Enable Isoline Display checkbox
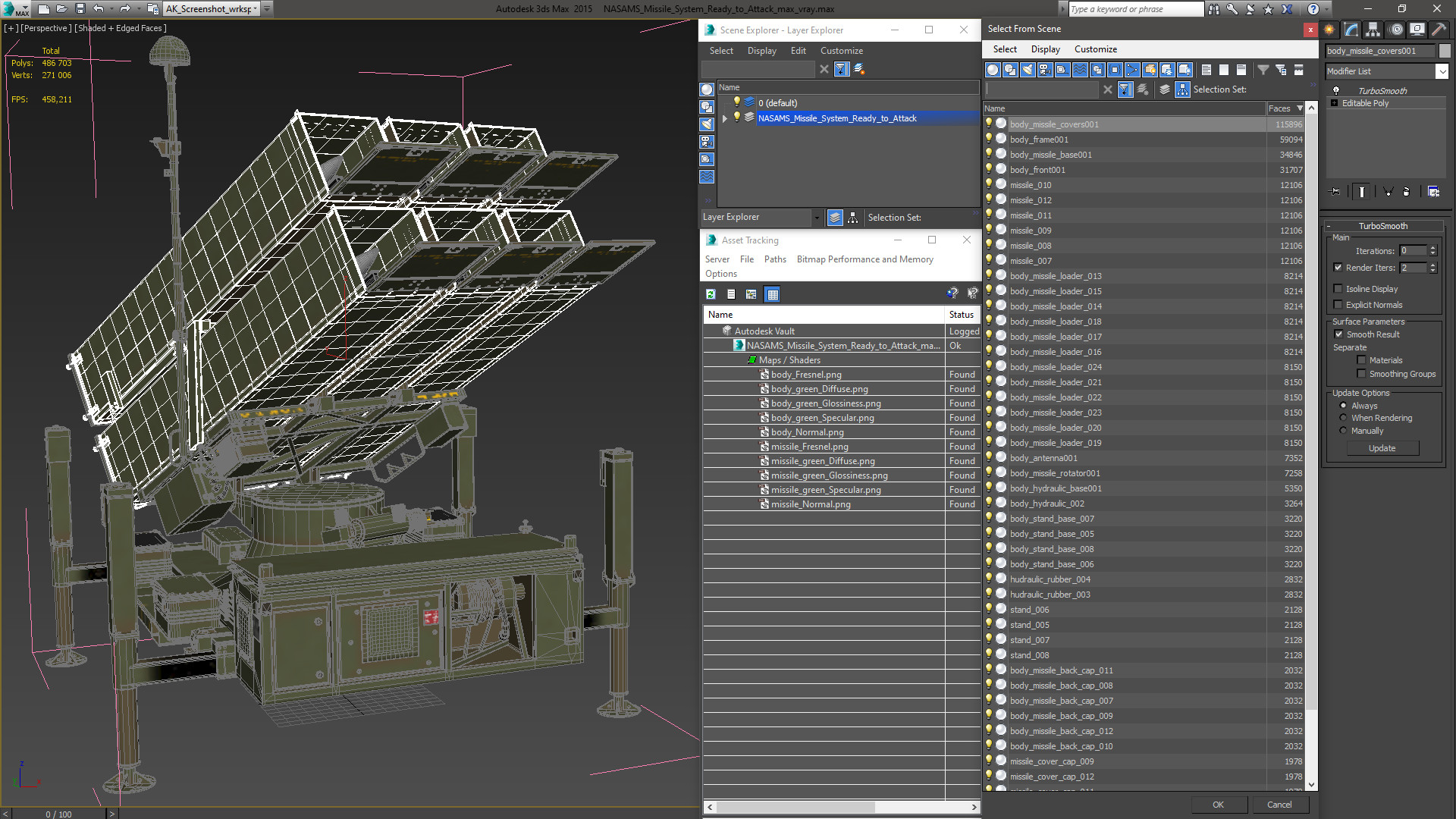Viewport: 1456px width, 819px height. [1338, 289]
